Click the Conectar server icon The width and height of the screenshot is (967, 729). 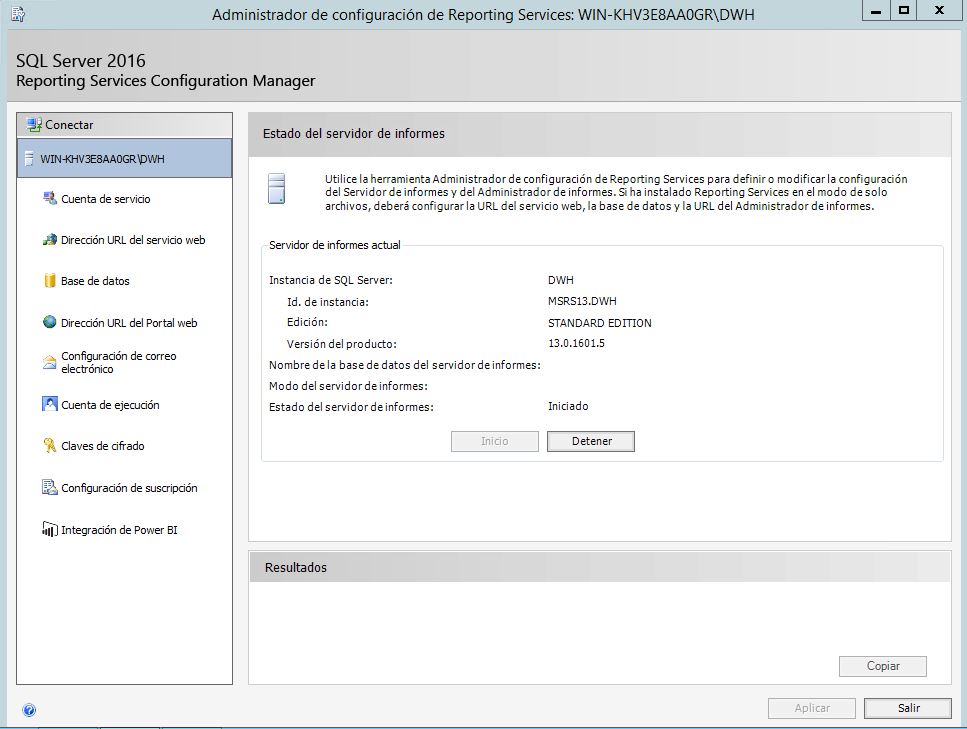pos(34,125)
